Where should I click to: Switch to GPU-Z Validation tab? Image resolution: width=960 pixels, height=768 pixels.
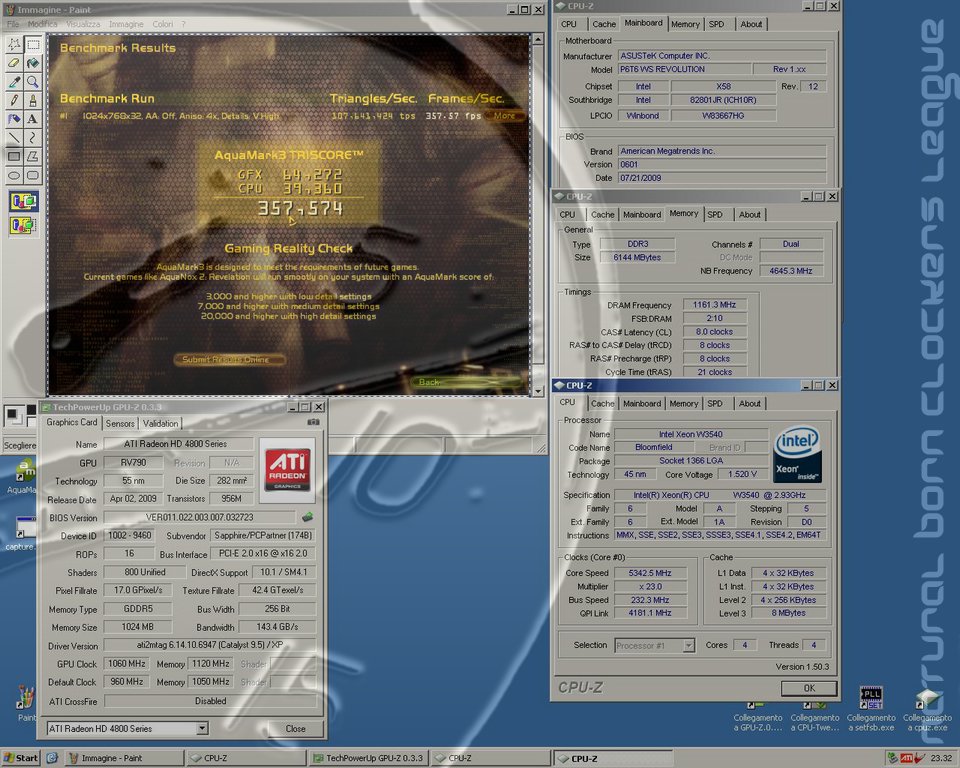[160, 423]
